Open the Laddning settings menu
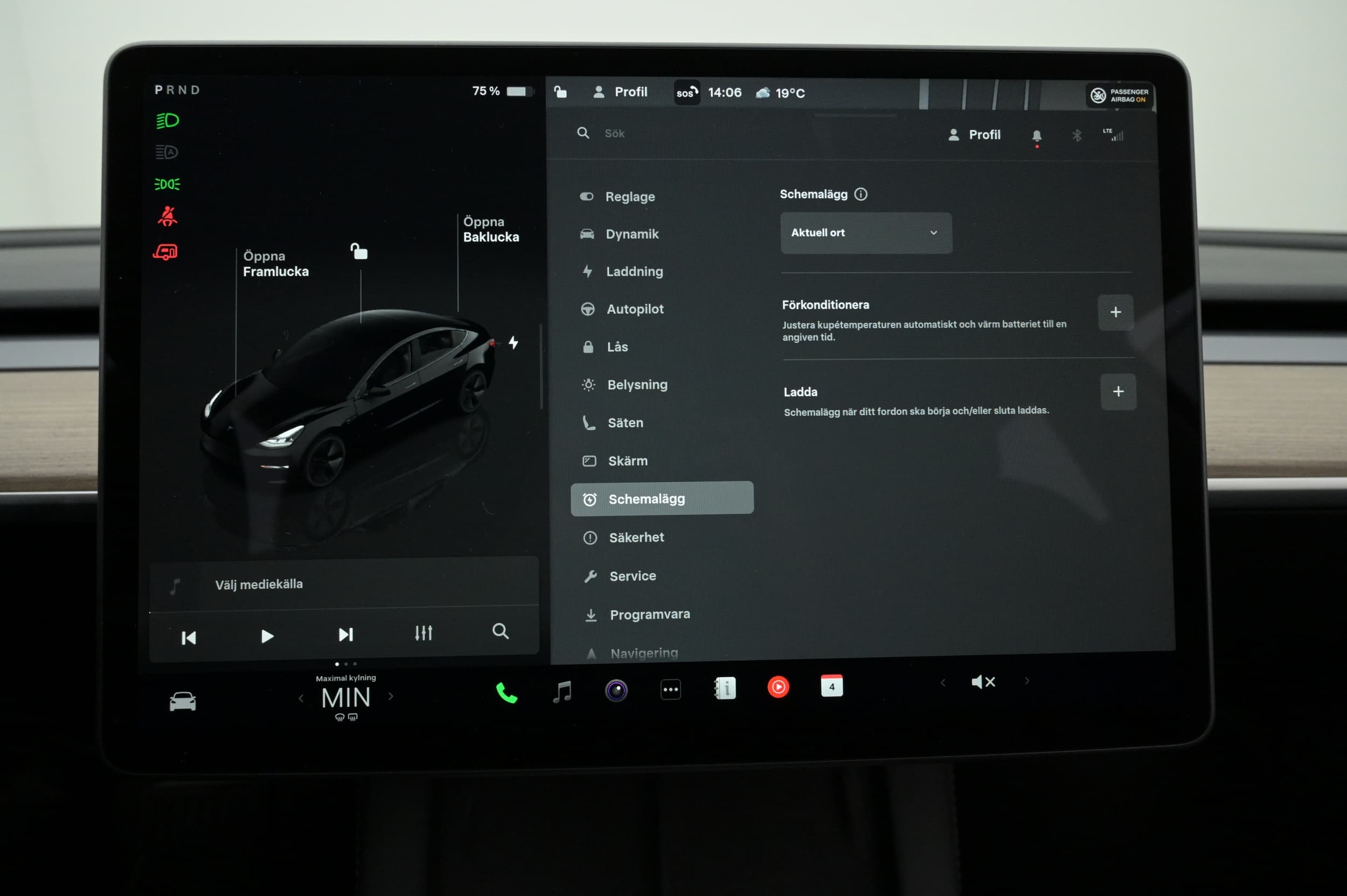The height and width of the screenshot is (896, 1347). point(634,272)
